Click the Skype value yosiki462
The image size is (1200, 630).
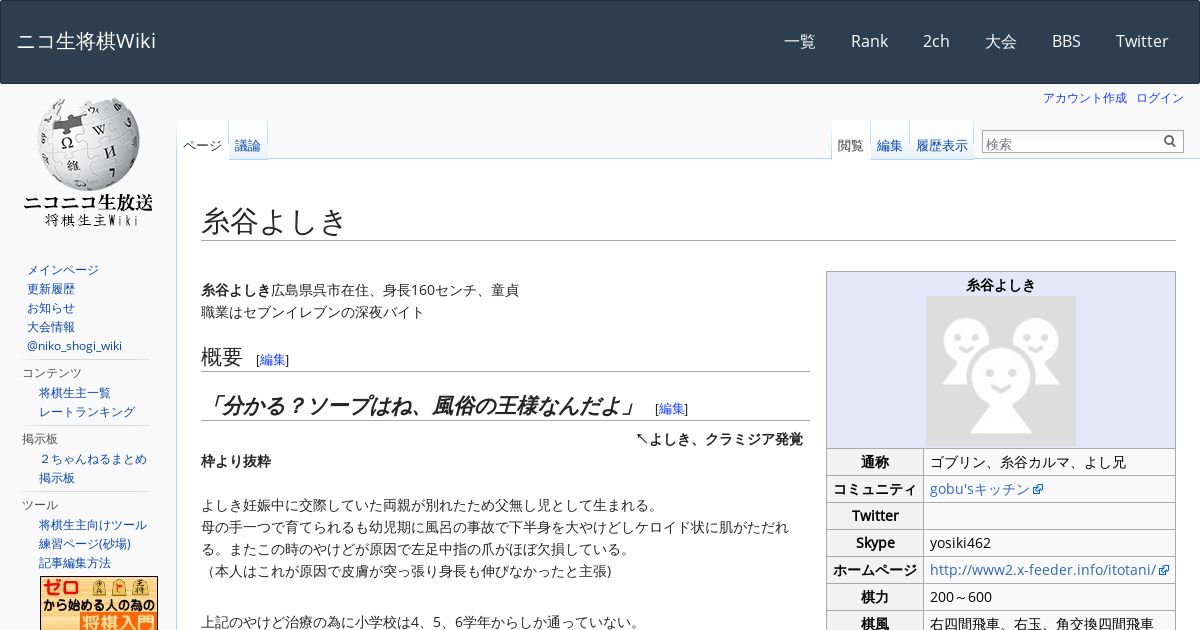pyautogui.click(x=960, y=543)
